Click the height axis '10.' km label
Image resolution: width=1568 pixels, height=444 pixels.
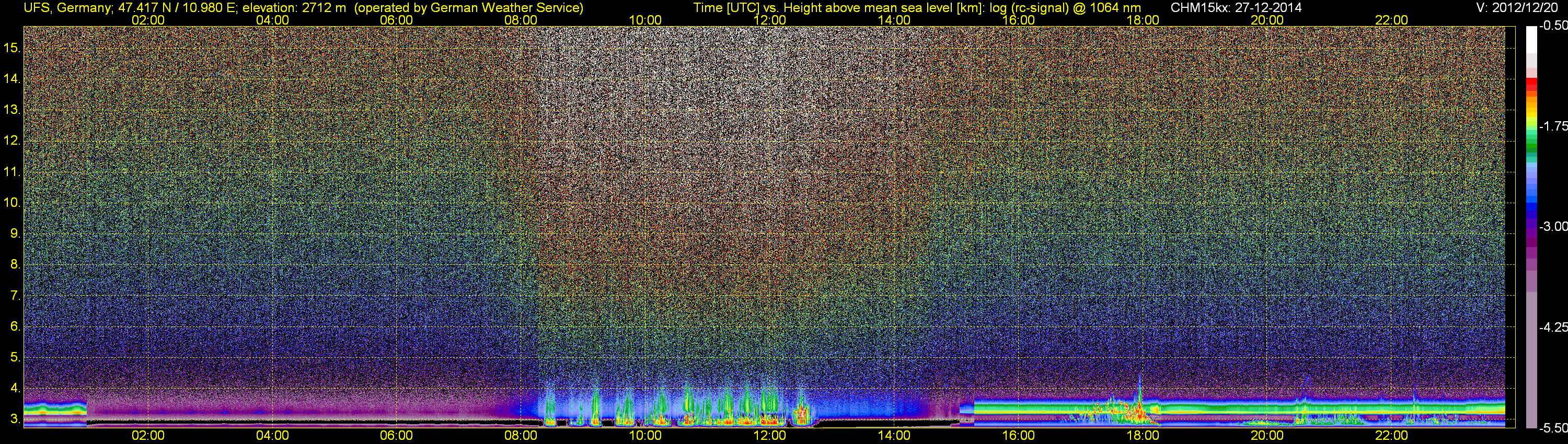coord(11,203)
